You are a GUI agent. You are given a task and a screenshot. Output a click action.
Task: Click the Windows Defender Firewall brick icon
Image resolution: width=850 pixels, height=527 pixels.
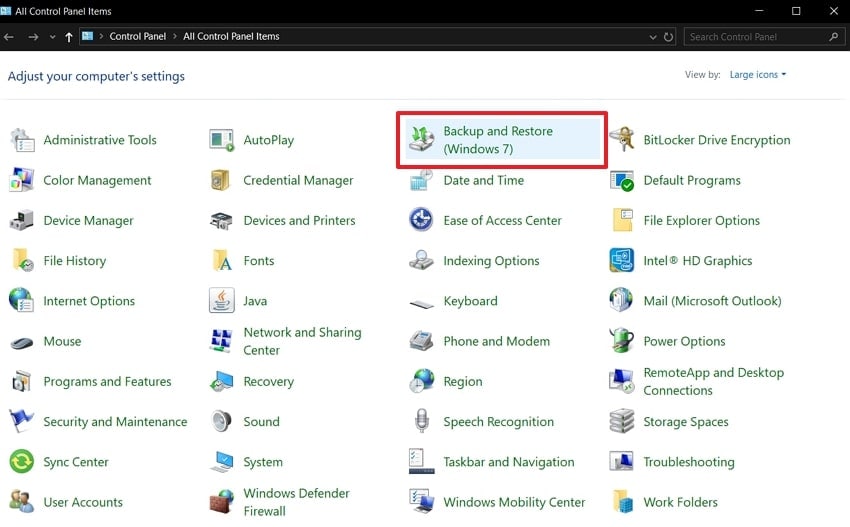pyautogui.click(x=222, y=502)
